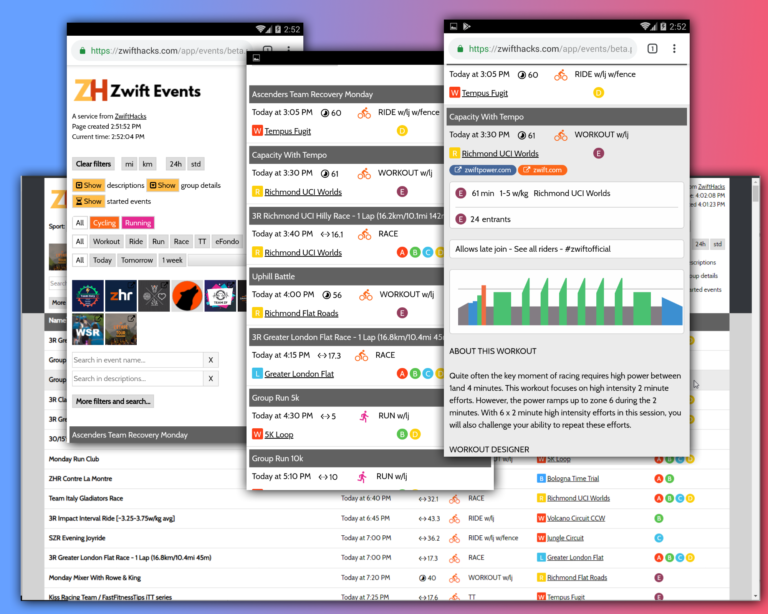Select the zhr team logo thumbnail
This screenshot has height=614, width=768.
point(121,296)
